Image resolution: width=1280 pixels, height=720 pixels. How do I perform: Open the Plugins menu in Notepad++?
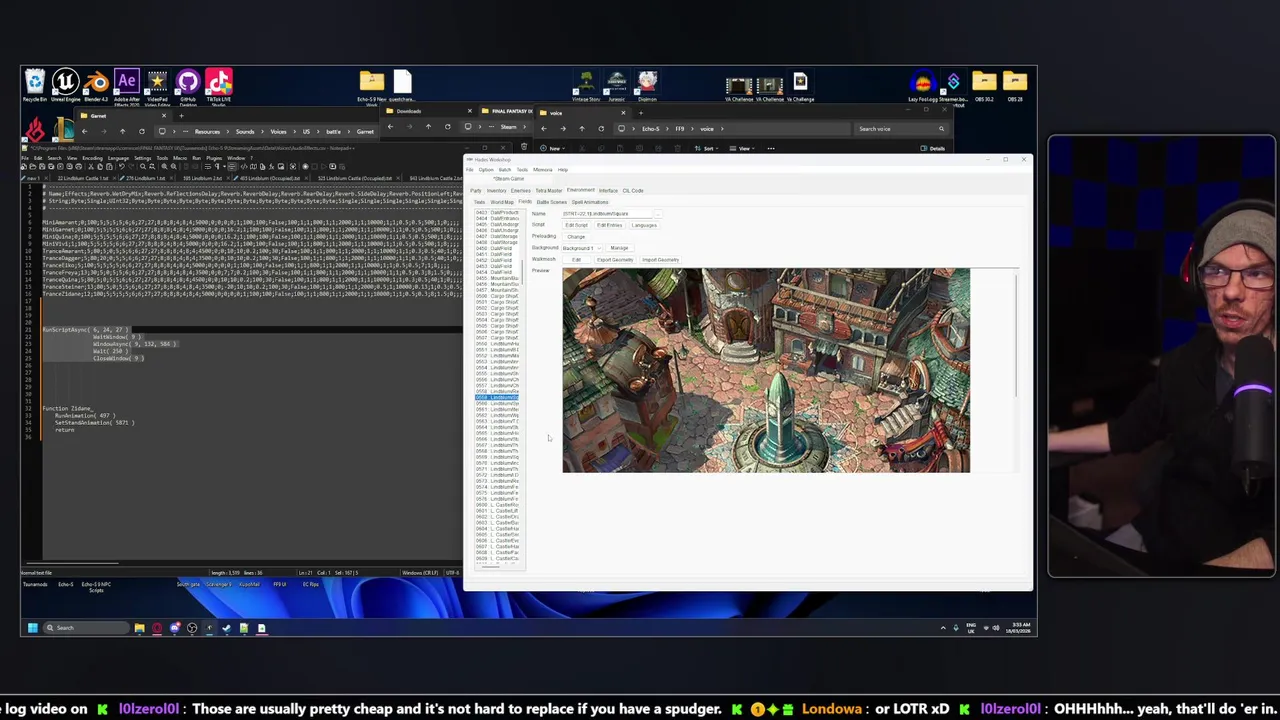[214, 158]
